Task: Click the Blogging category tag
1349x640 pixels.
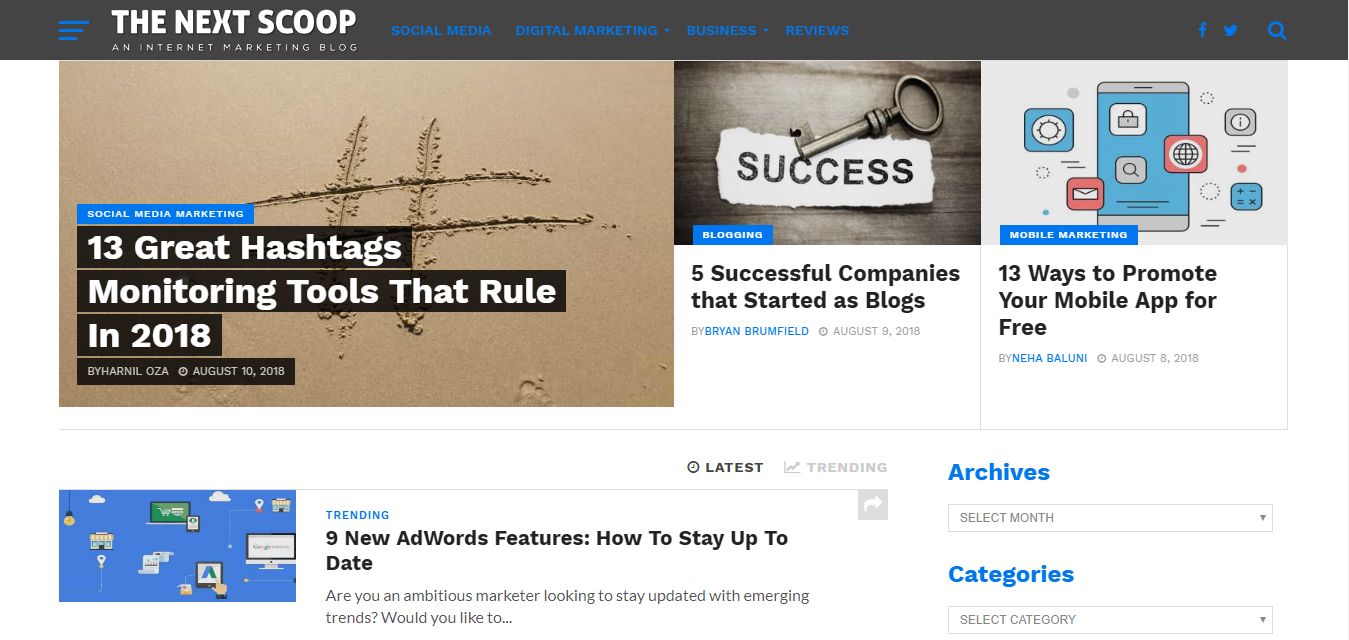Action: tap(732, 235)
